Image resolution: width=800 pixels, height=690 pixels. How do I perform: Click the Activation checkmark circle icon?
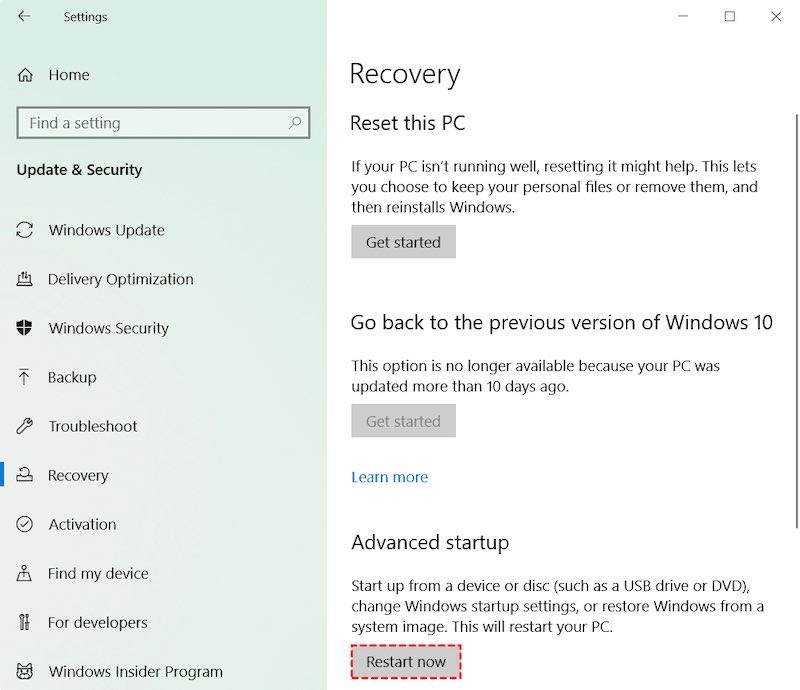(x=24, y=524)
